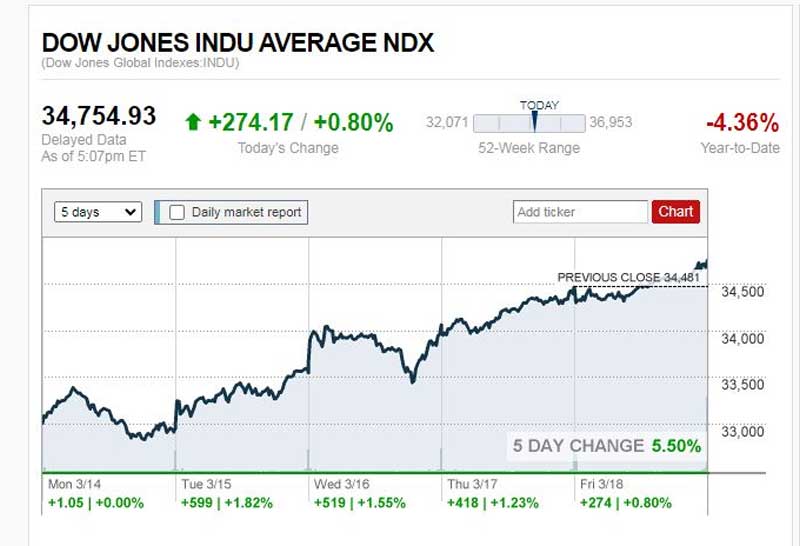
Task: Click the 5 Day Change 5.50% label
Action: coord(607,446)
